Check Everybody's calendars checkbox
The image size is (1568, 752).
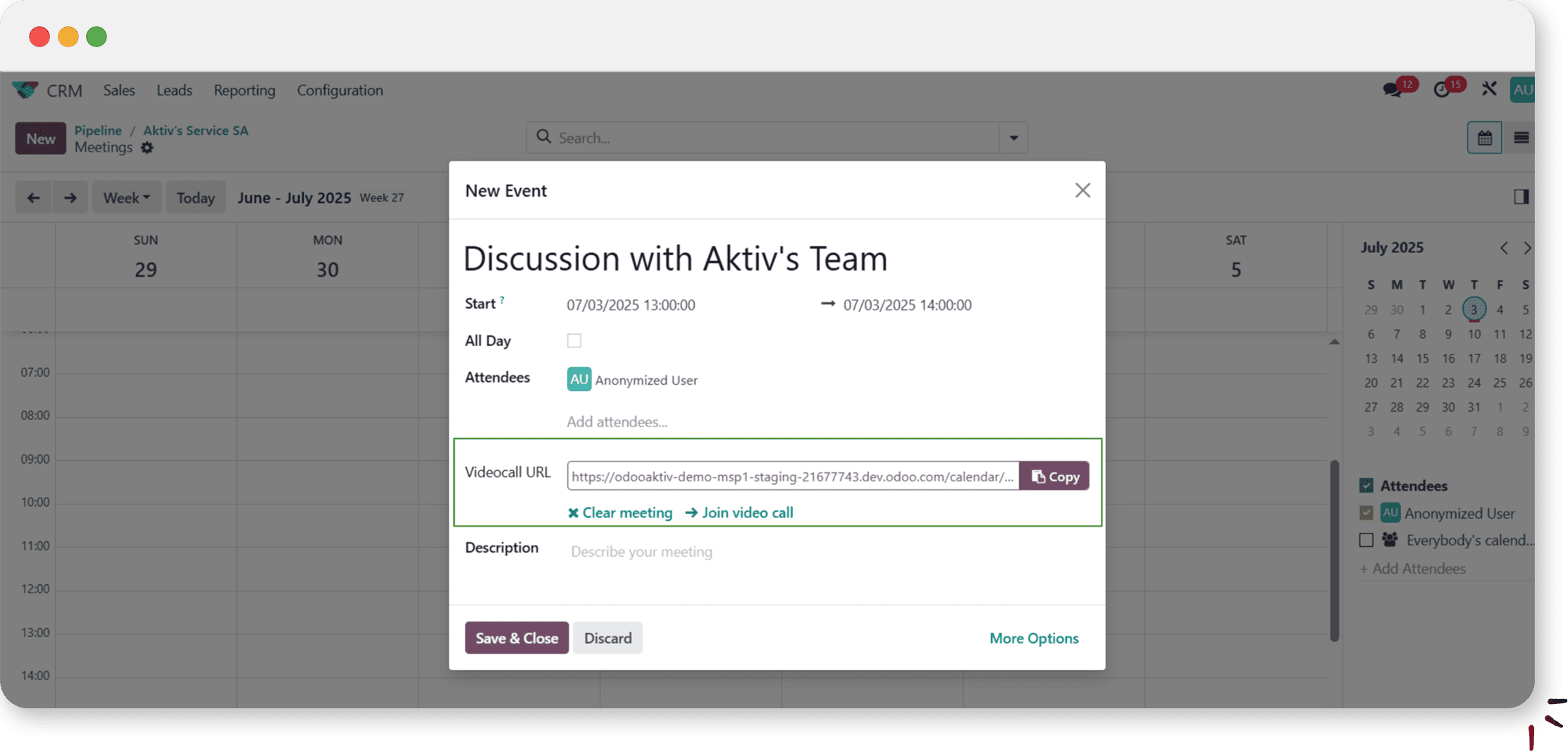pyautogui.click(x=1366, y=541)
